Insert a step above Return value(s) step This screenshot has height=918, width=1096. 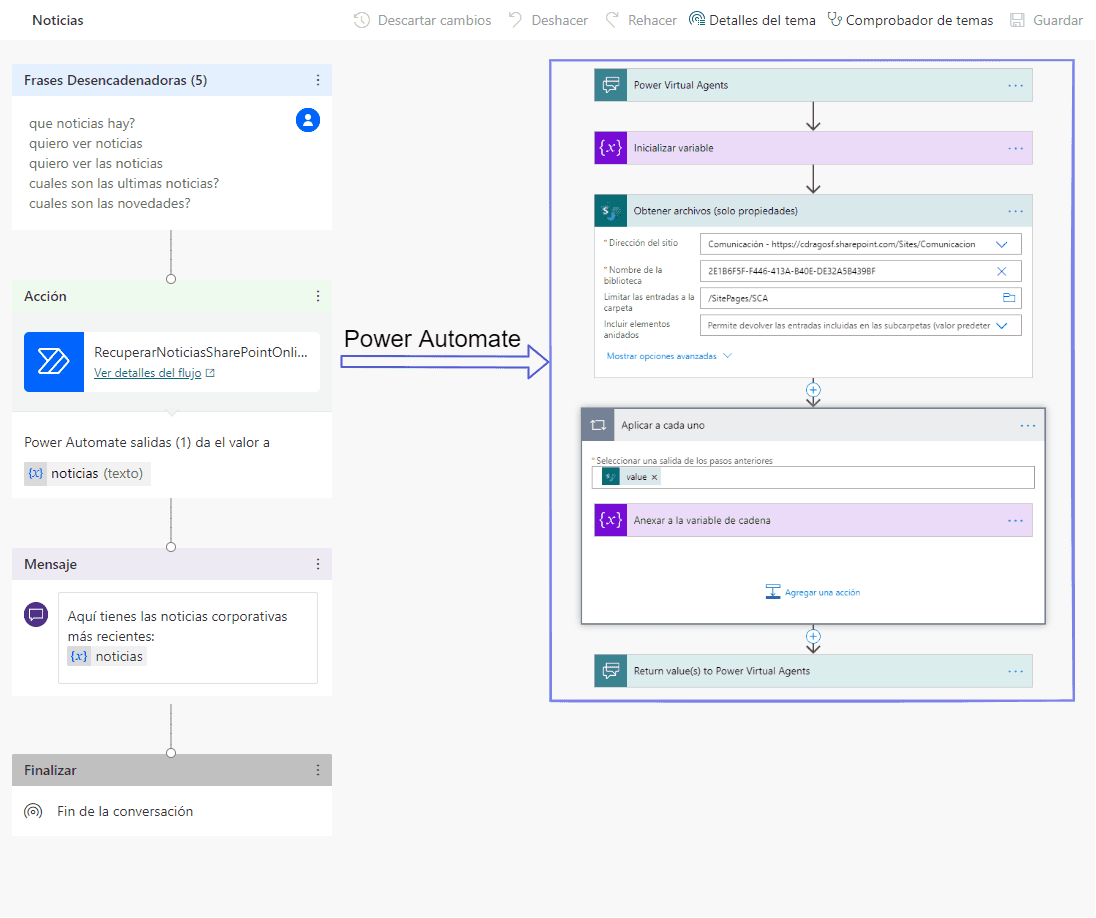pos(813,636)
